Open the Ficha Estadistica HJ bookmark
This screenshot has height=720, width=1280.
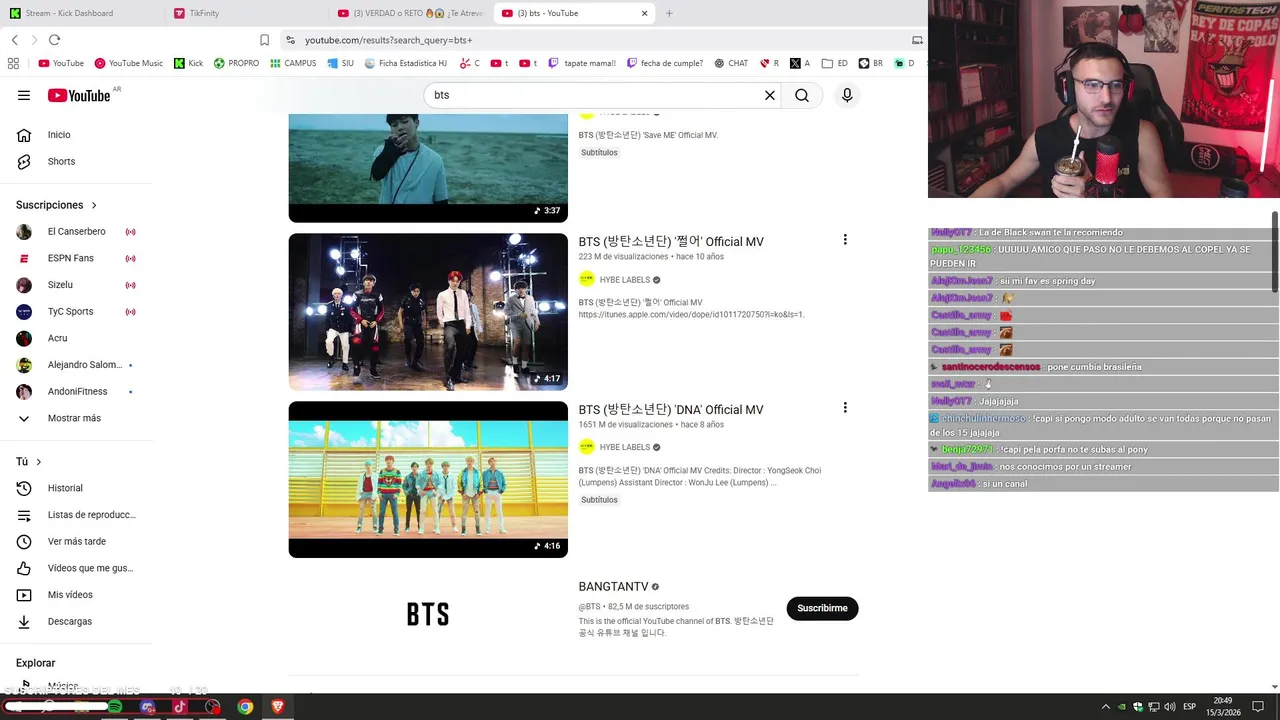click(405, 63)
